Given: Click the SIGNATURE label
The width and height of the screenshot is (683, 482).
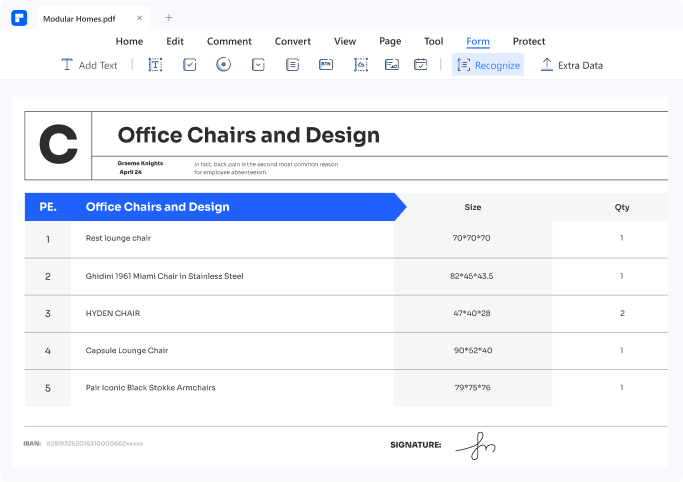Looking at the screenshot, I should [x=416, y=445].
